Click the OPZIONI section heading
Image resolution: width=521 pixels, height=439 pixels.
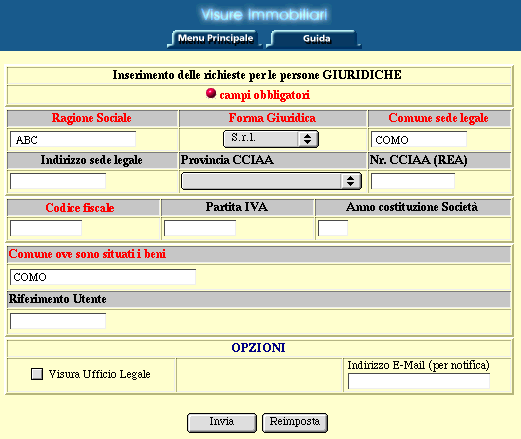(258, 348)
